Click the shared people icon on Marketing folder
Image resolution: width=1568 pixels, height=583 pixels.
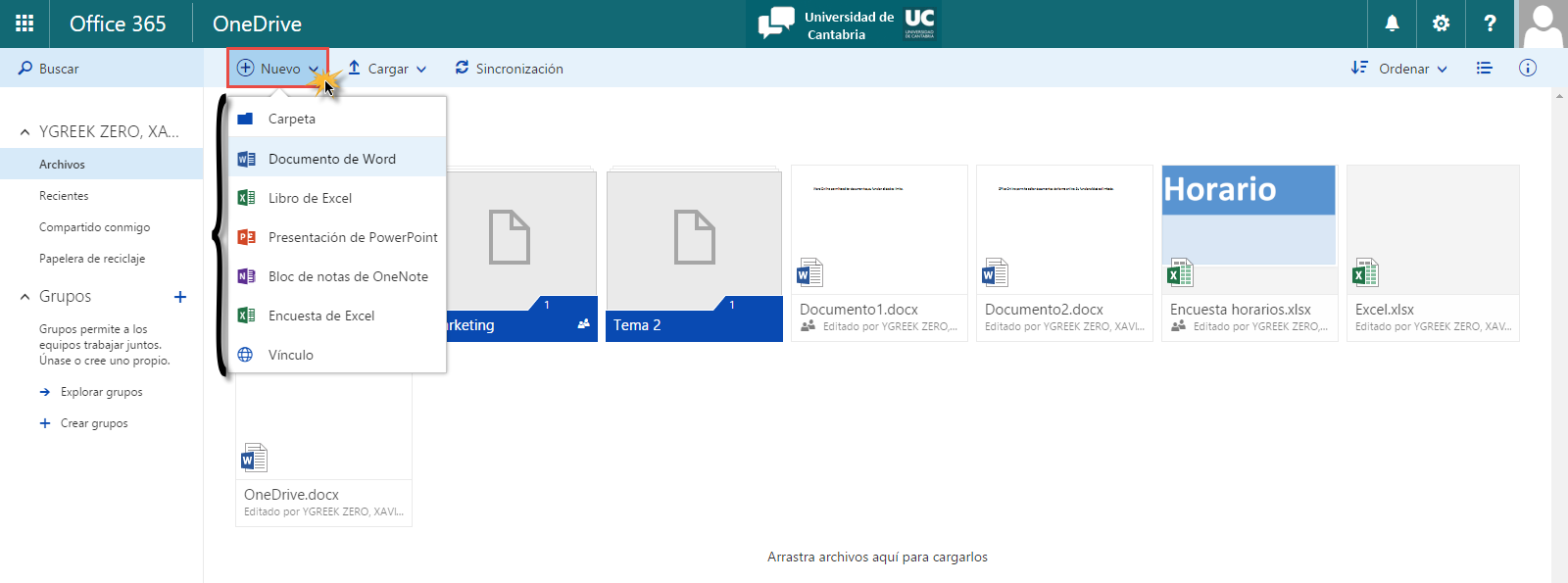pyautogui.click(x=584, y=323)
